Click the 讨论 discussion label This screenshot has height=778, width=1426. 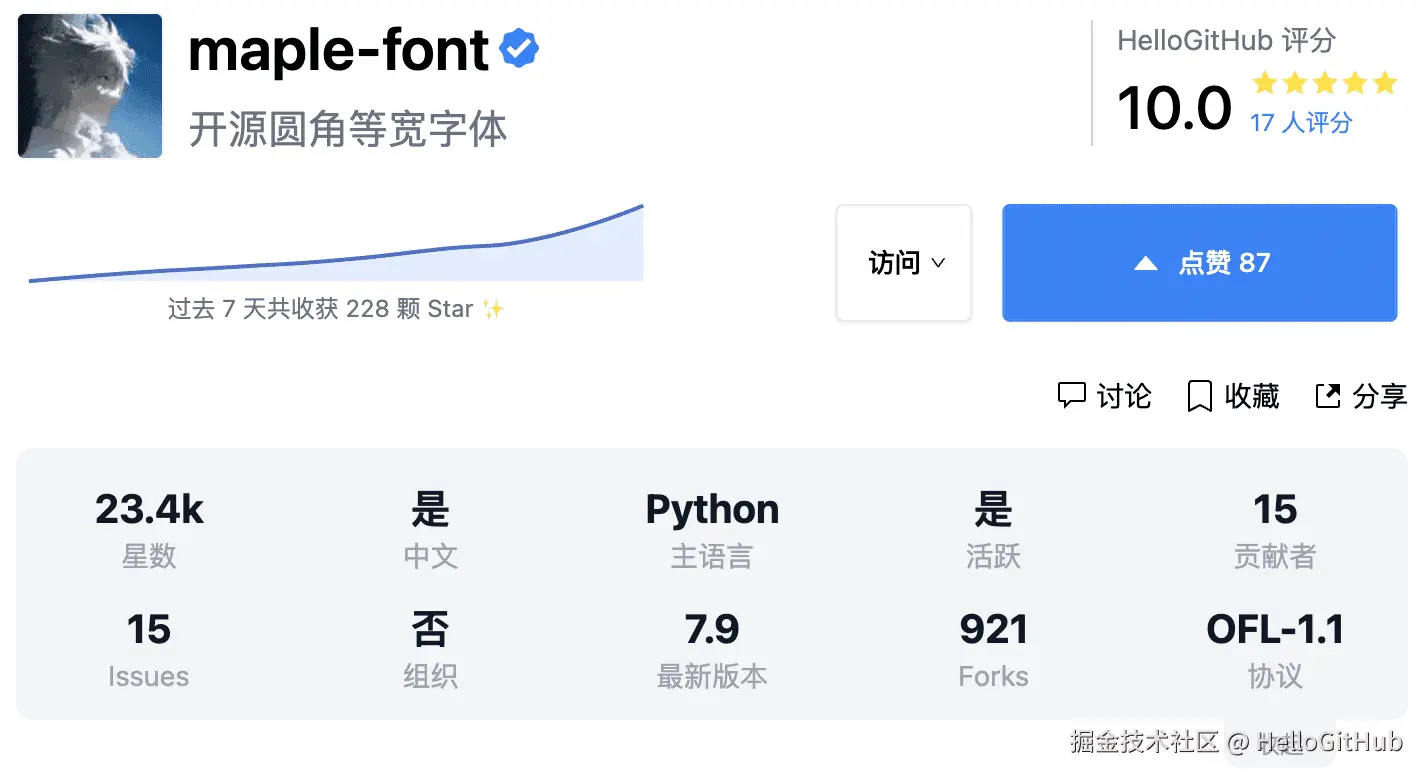[1124, 396]
